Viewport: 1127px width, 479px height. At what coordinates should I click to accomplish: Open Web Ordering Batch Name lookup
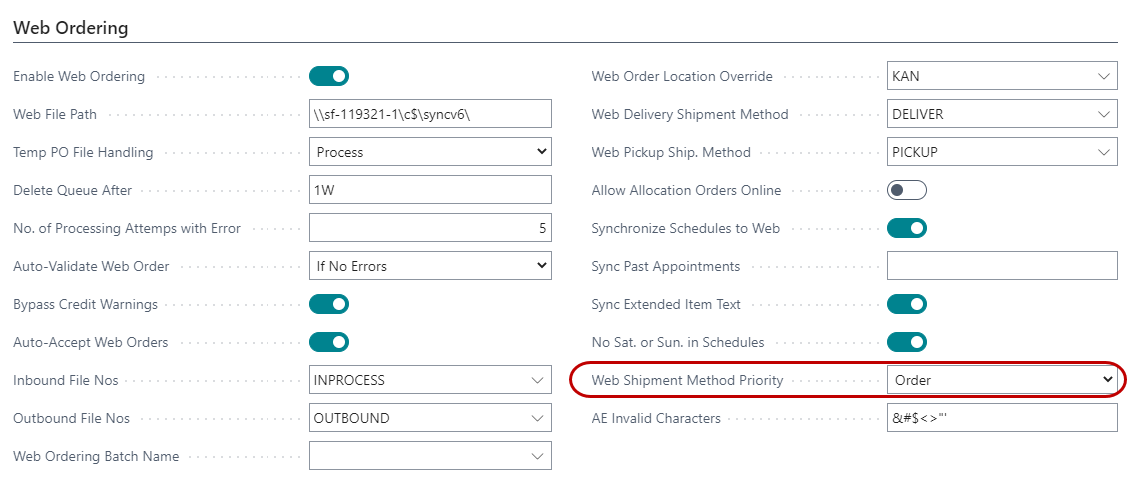coord(538,456)
